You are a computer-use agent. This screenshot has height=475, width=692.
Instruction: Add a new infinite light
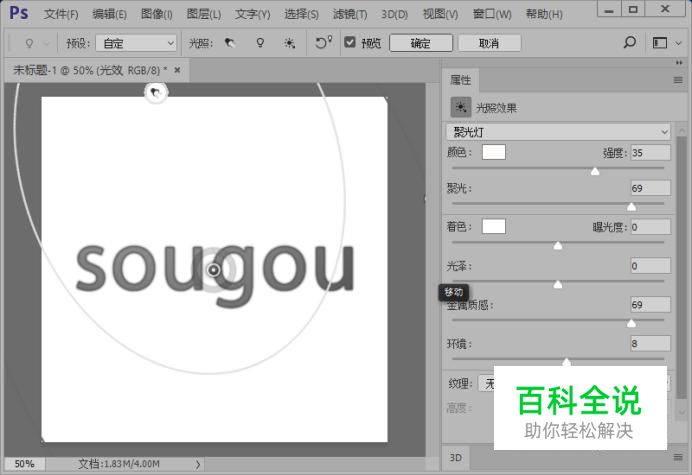pyautogui.click(x=290, y=43)
